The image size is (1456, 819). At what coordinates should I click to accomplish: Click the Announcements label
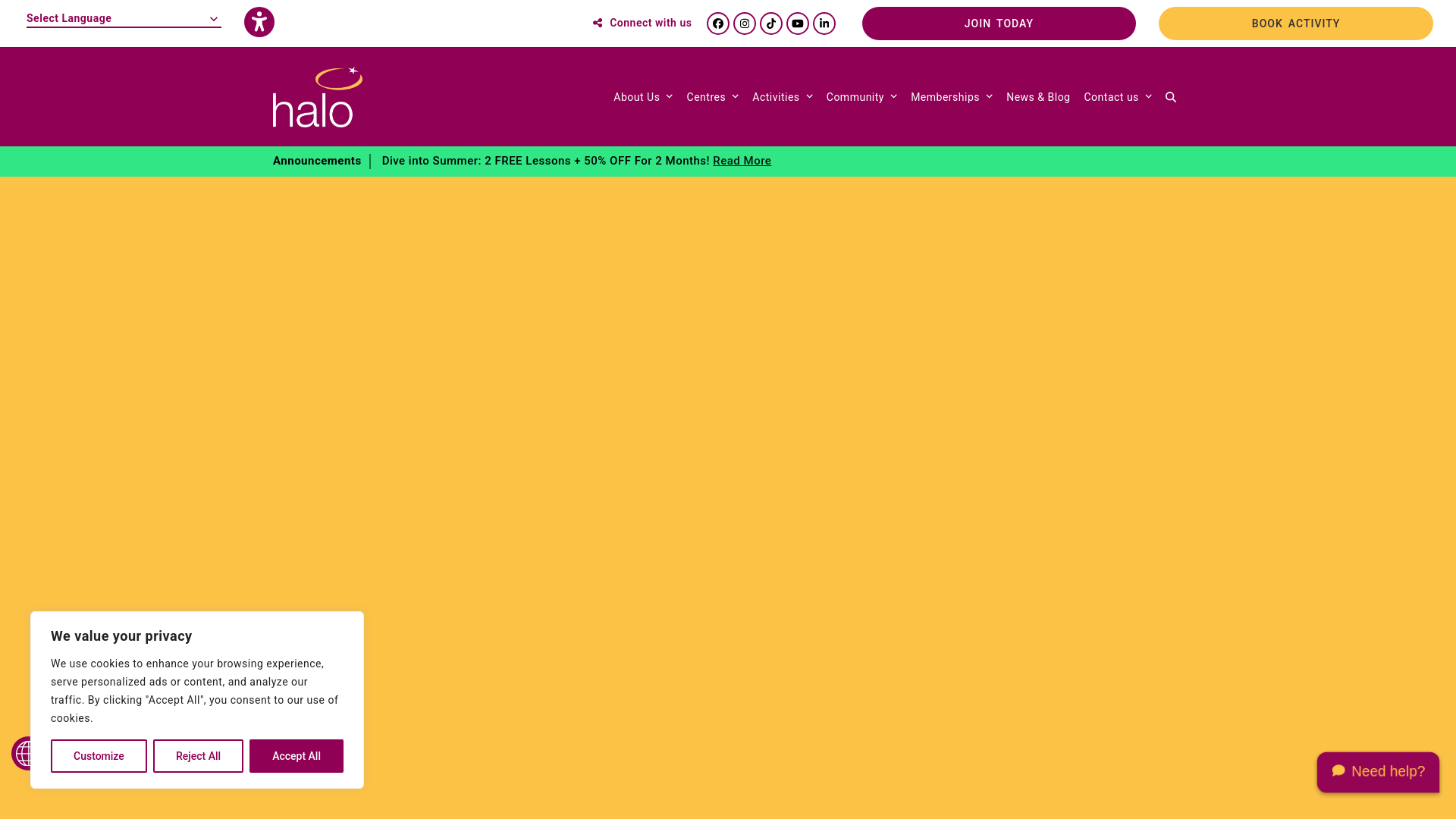tap(317, 161)
